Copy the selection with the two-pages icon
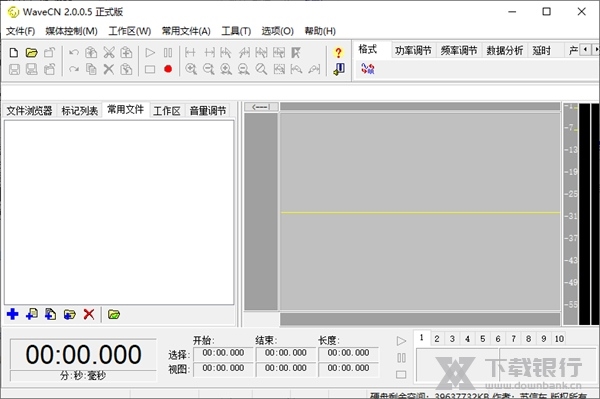Viewport: 600px width, 399px height. pos(91,69)
